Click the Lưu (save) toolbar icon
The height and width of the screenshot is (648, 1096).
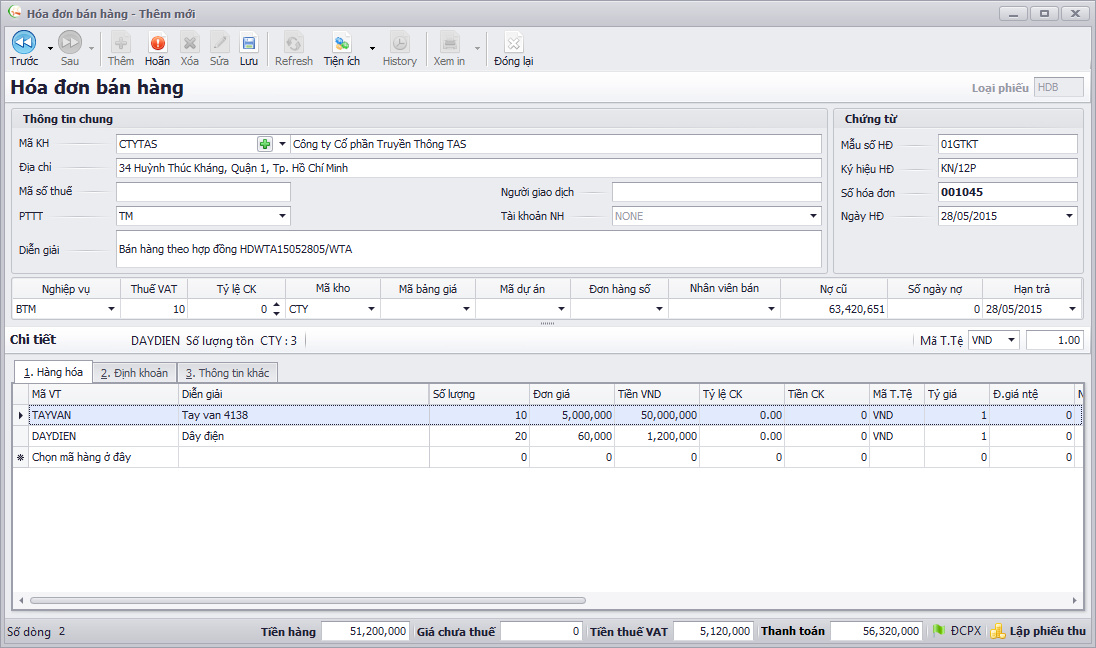(x=249, y=43)
